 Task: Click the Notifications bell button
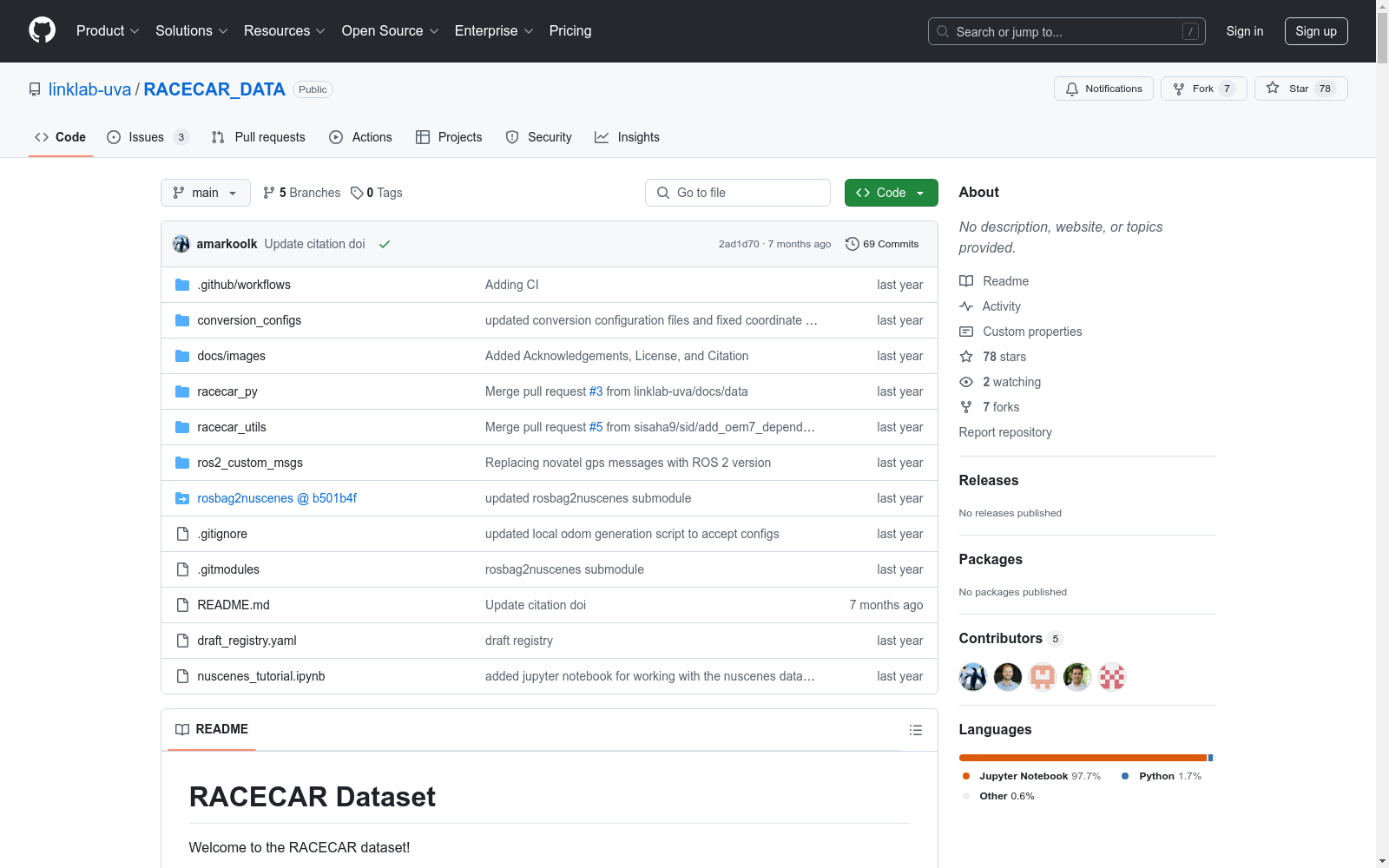click(1103, 89)
